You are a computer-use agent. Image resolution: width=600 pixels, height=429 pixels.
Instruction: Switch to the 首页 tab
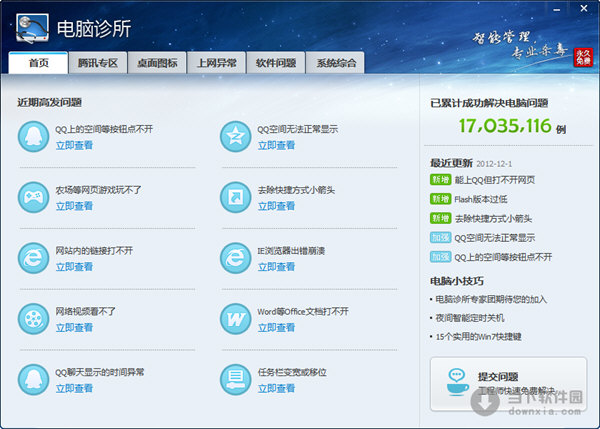pyautogui.click(x=38, y=63)
